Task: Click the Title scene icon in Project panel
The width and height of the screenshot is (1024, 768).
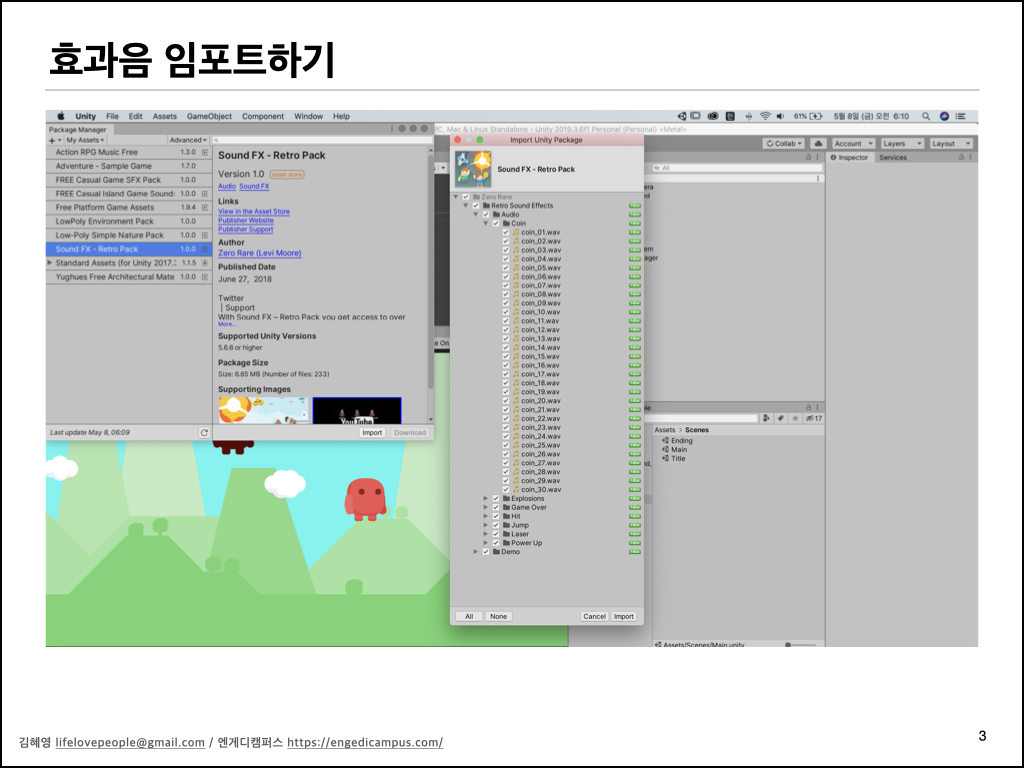Action: coord(665,458)
